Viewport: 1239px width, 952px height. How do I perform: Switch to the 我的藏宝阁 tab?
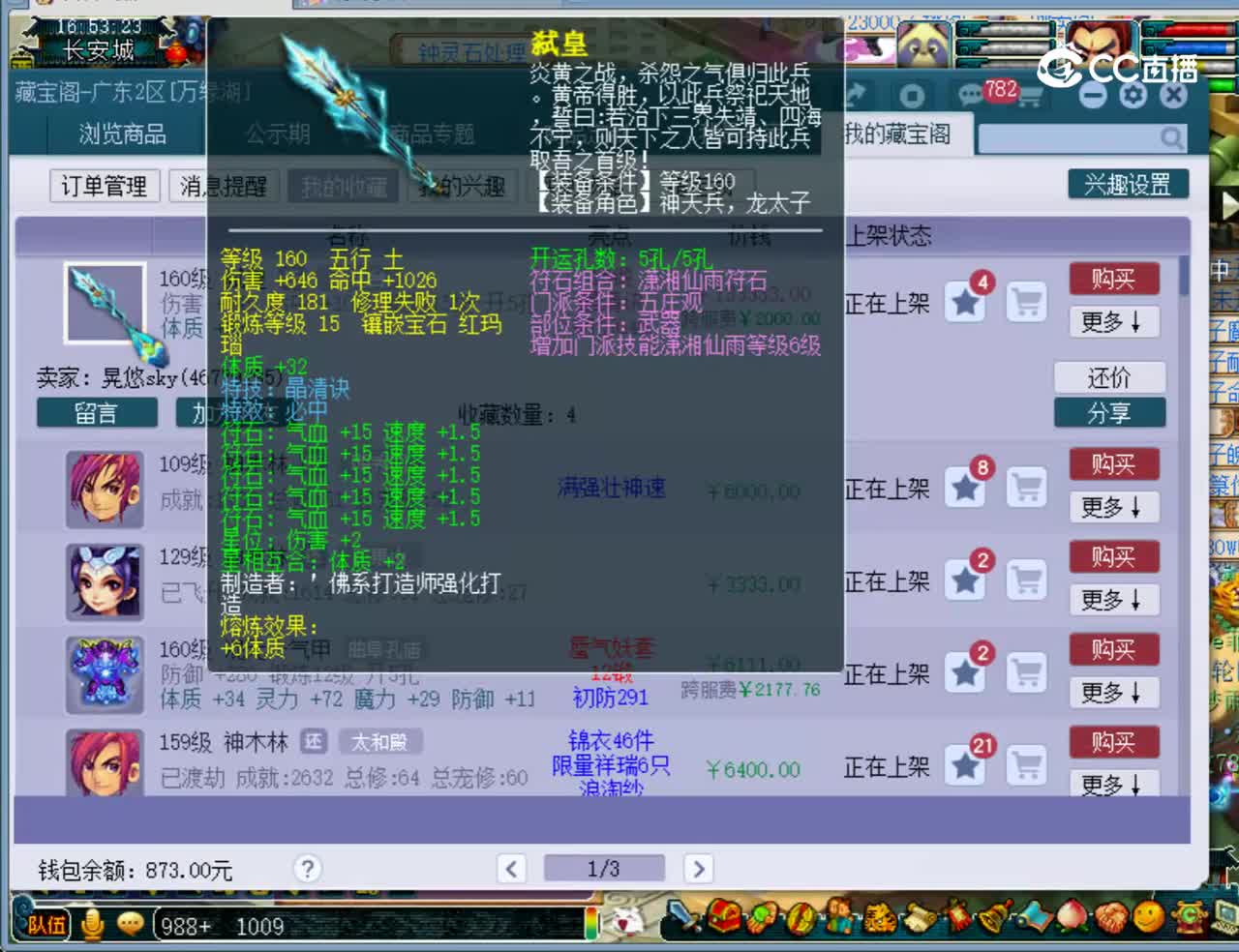897,134
